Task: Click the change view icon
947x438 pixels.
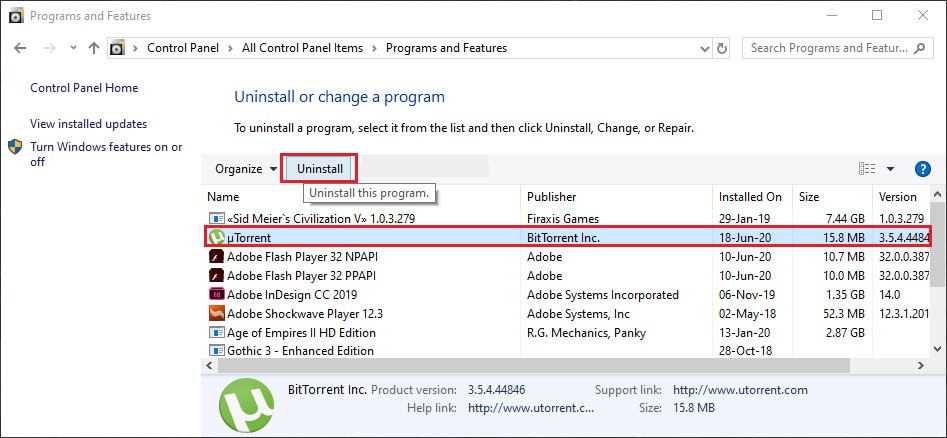Action: tap(867, 169)
